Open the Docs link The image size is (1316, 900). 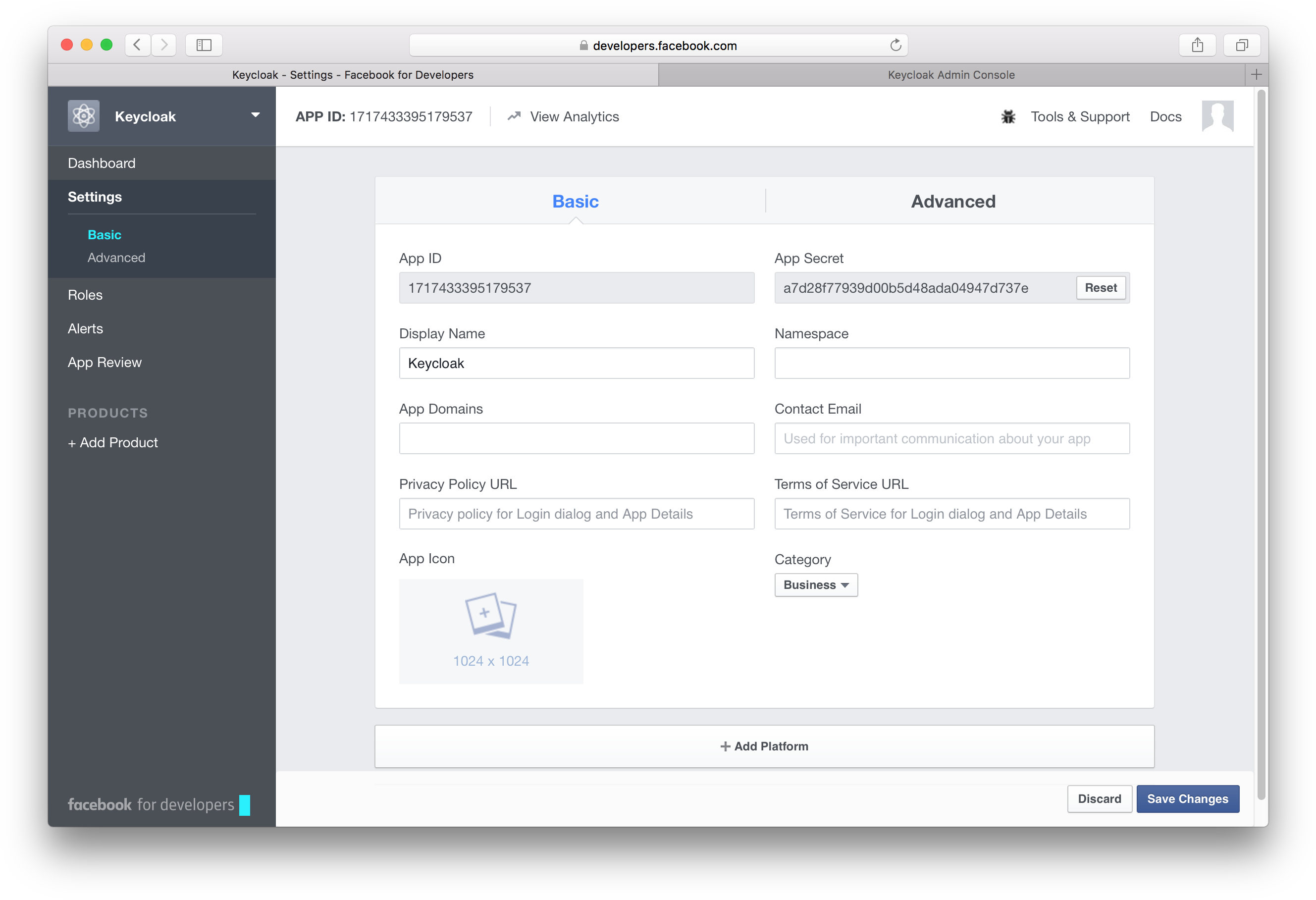[x=1165, y=116]
